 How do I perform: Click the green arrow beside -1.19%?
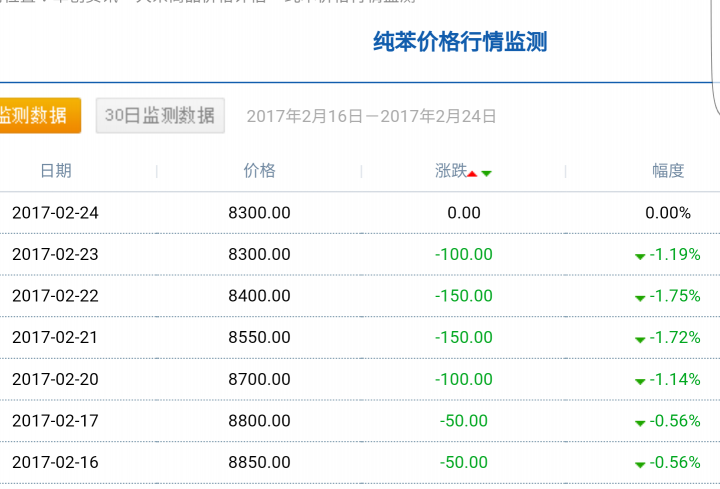tap(640, 257)
